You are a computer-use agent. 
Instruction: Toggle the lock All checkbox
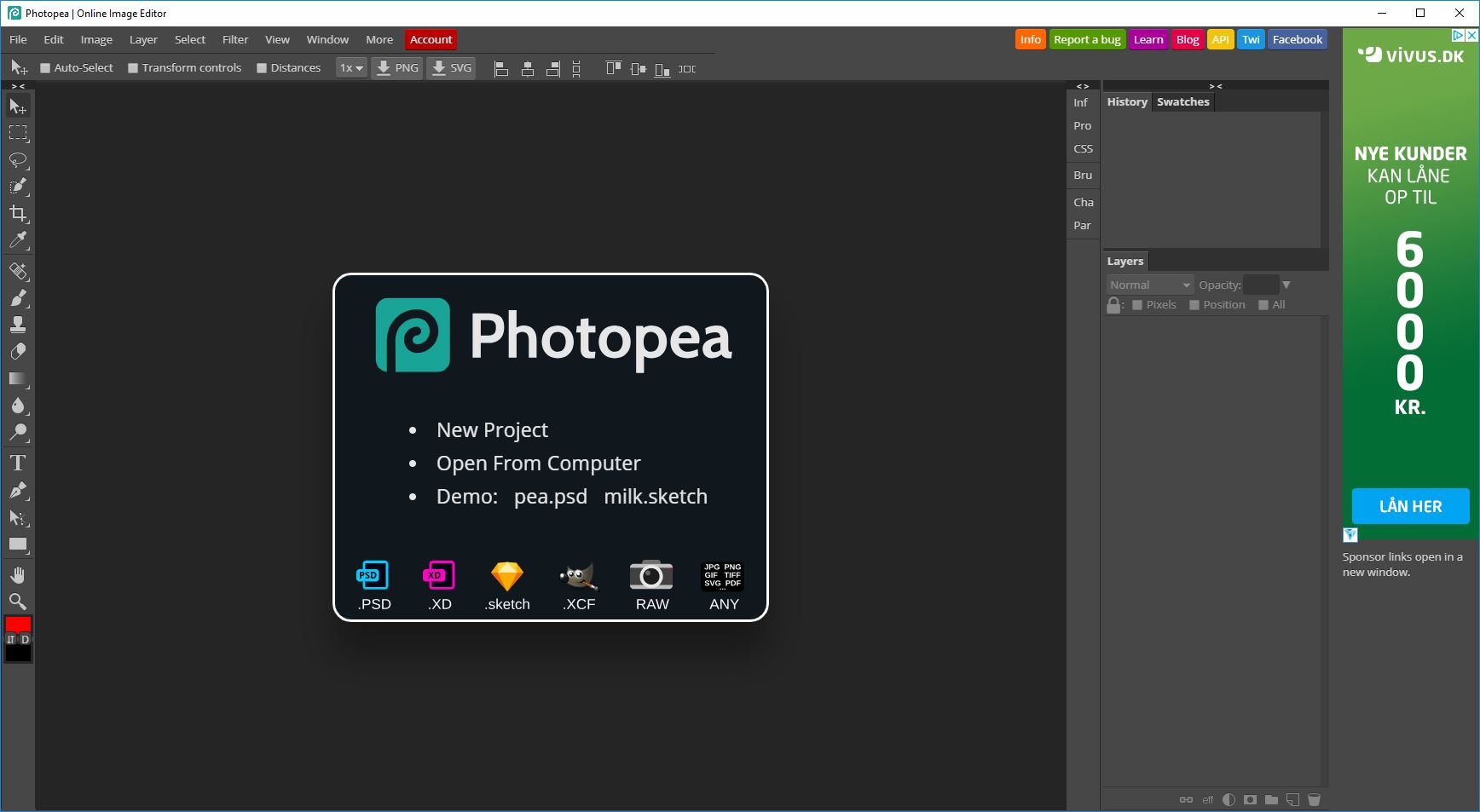coord(1263,305)
